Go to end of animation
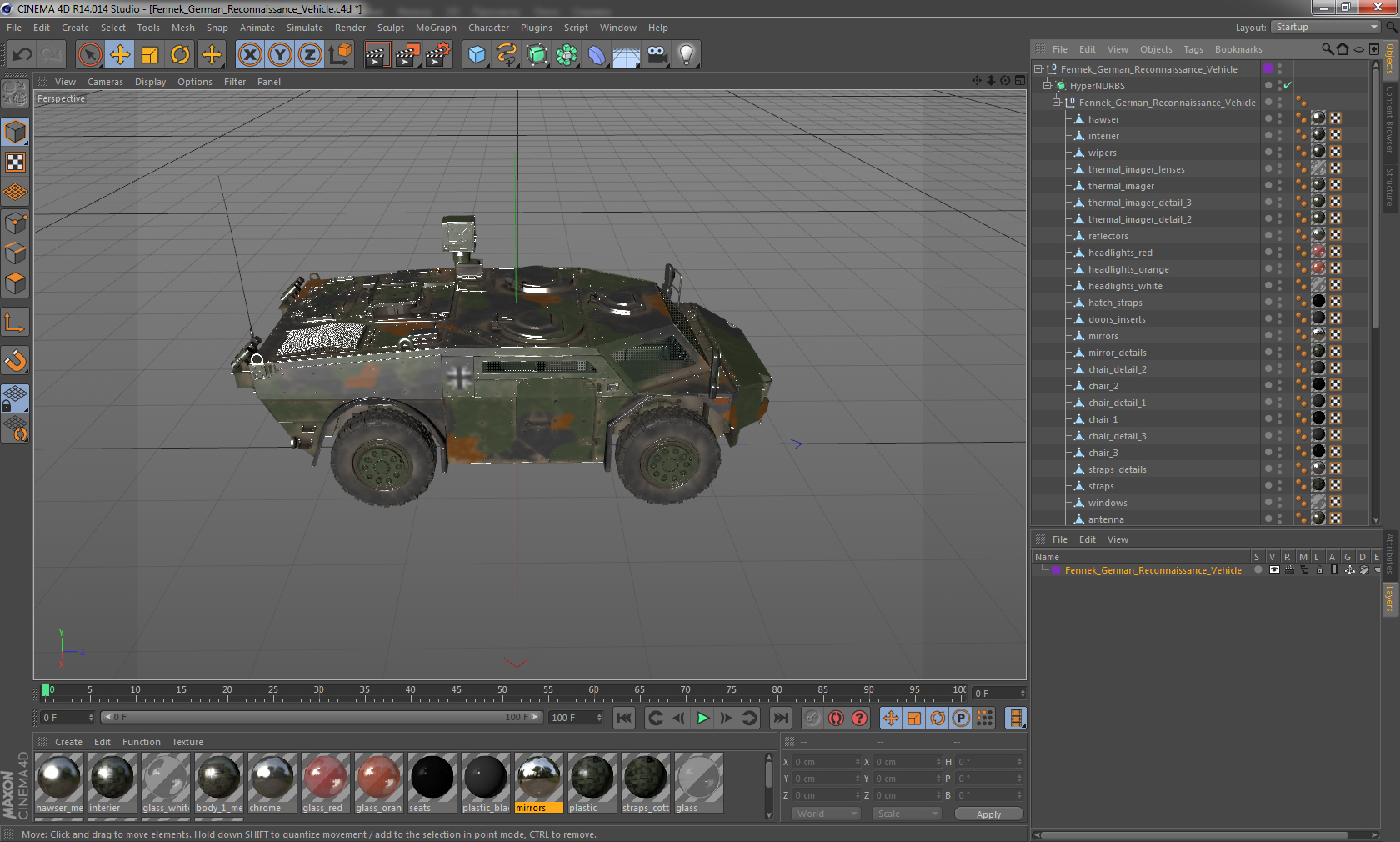The height and width of the screenshot is (842, 1400). 781,718
